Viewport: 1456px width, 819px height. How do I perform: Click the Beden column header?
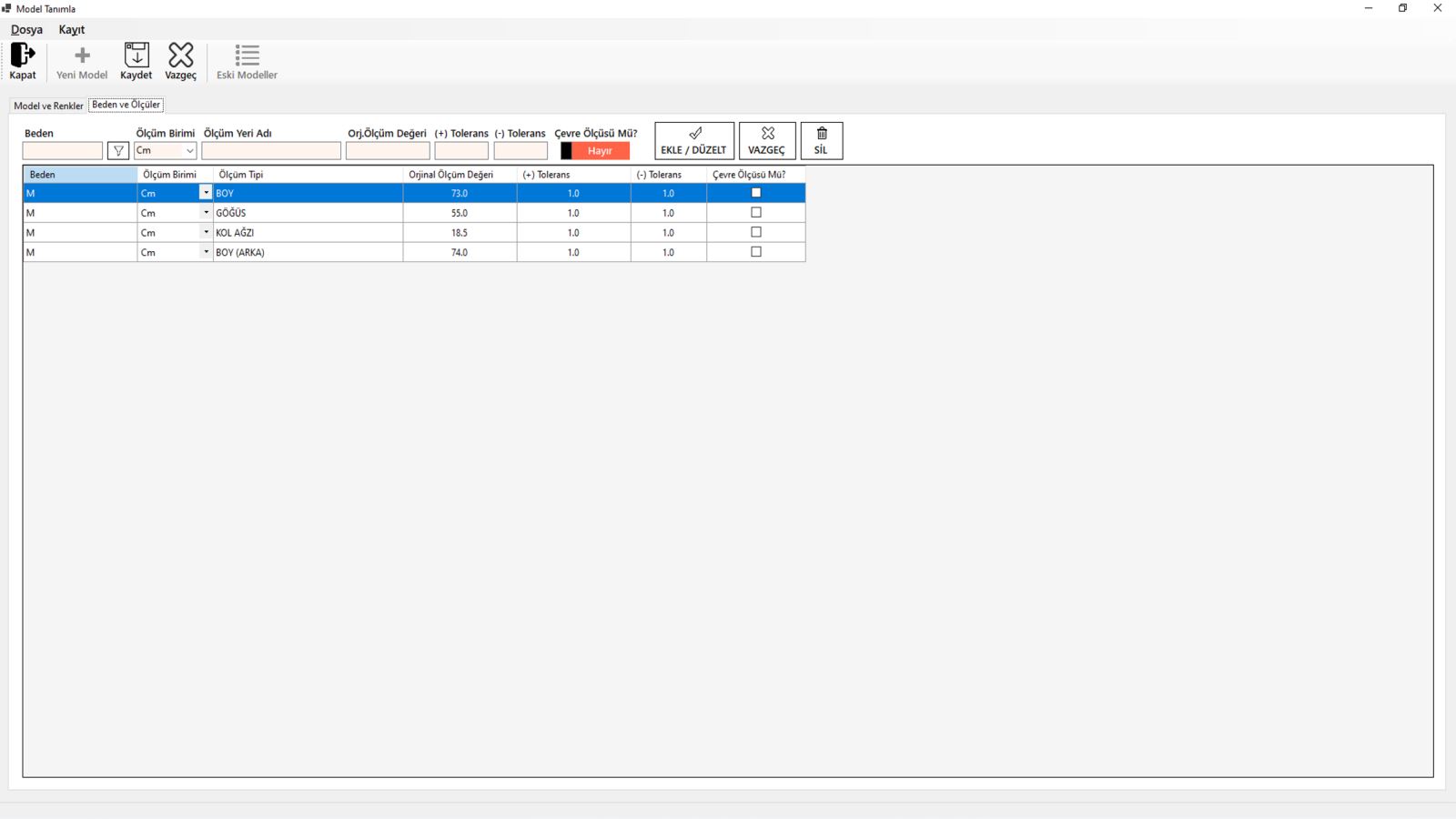coord(80,175)
